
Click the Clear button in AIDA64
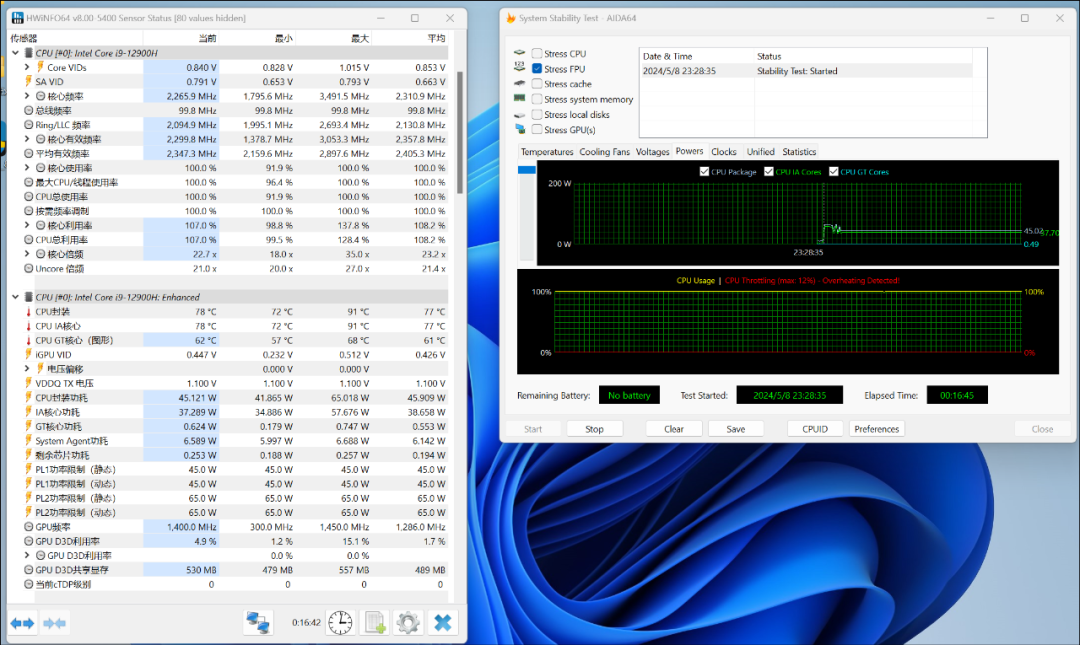pos(674,429)
